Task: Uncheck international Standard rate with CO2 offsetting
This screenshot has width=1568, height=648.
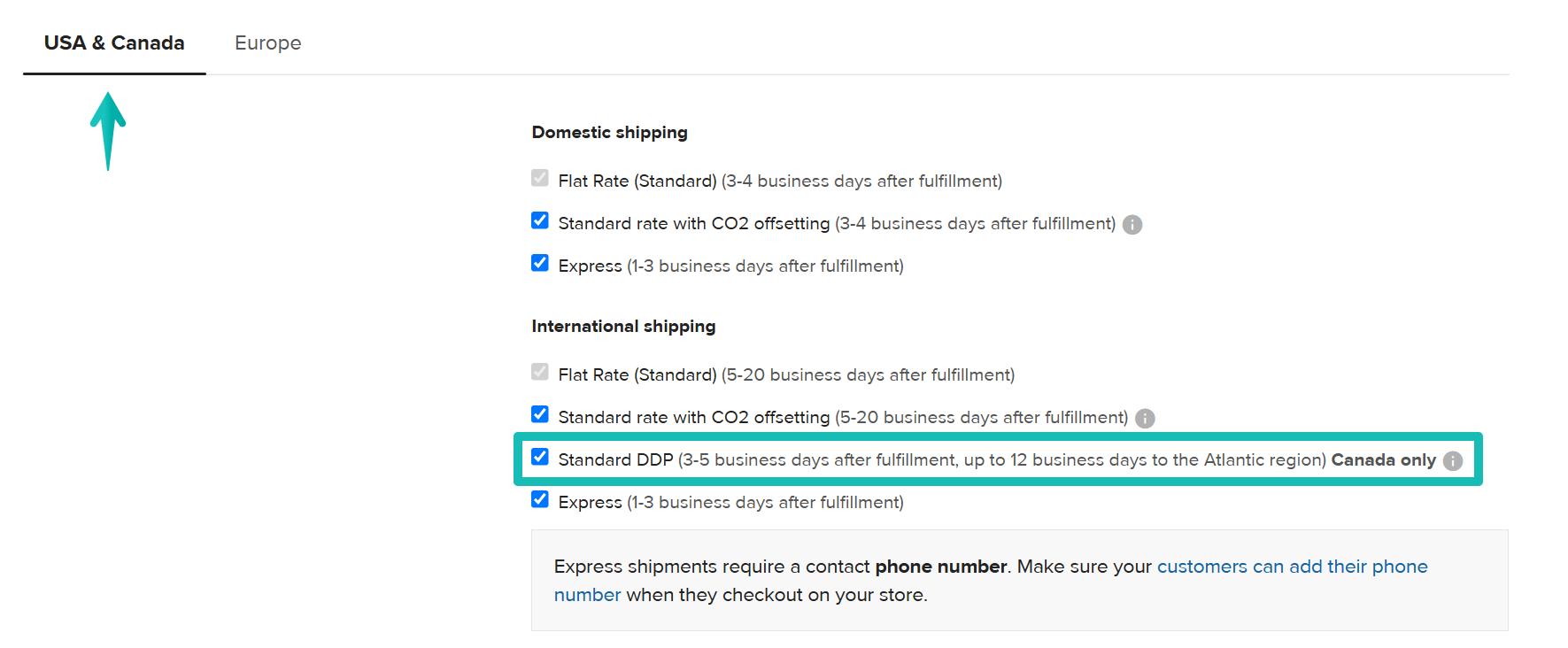Action: click(x=540, y=414)
